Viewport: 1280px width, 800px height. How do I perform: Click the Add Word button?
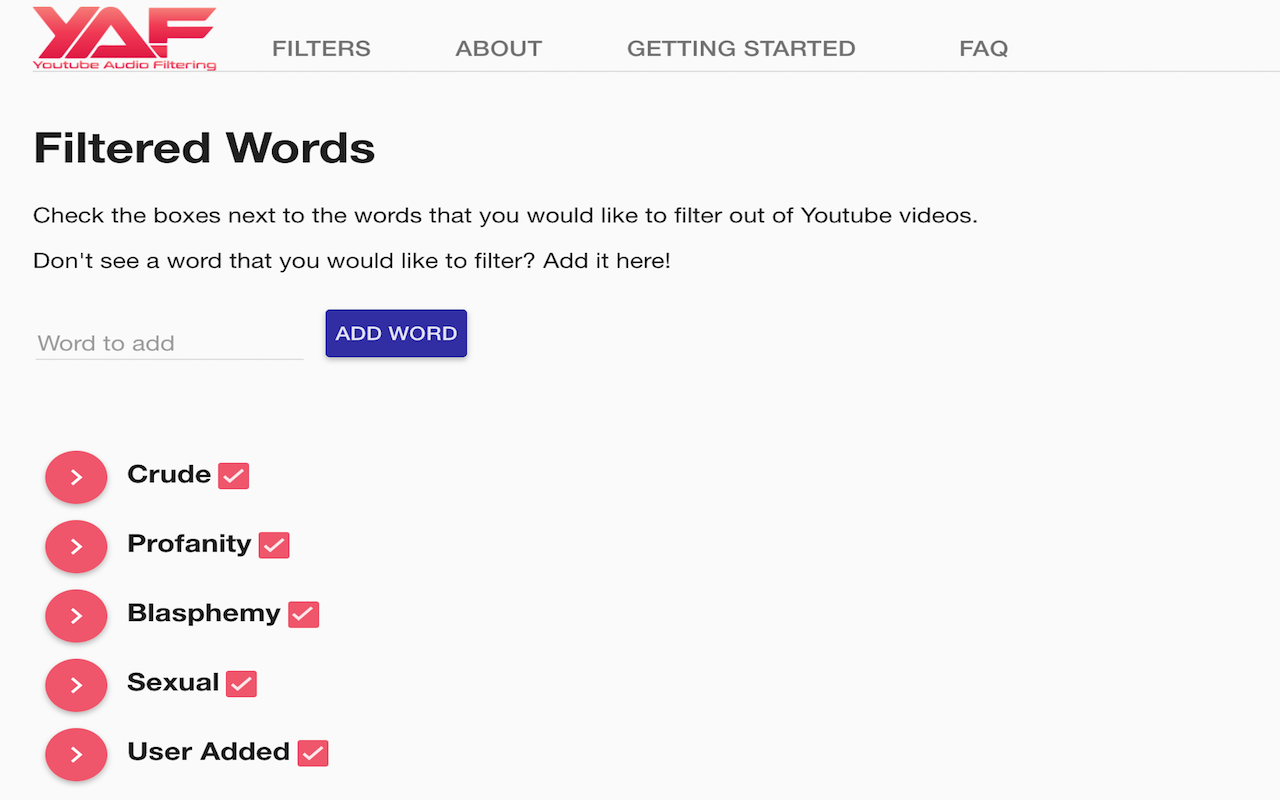point(396,333)
